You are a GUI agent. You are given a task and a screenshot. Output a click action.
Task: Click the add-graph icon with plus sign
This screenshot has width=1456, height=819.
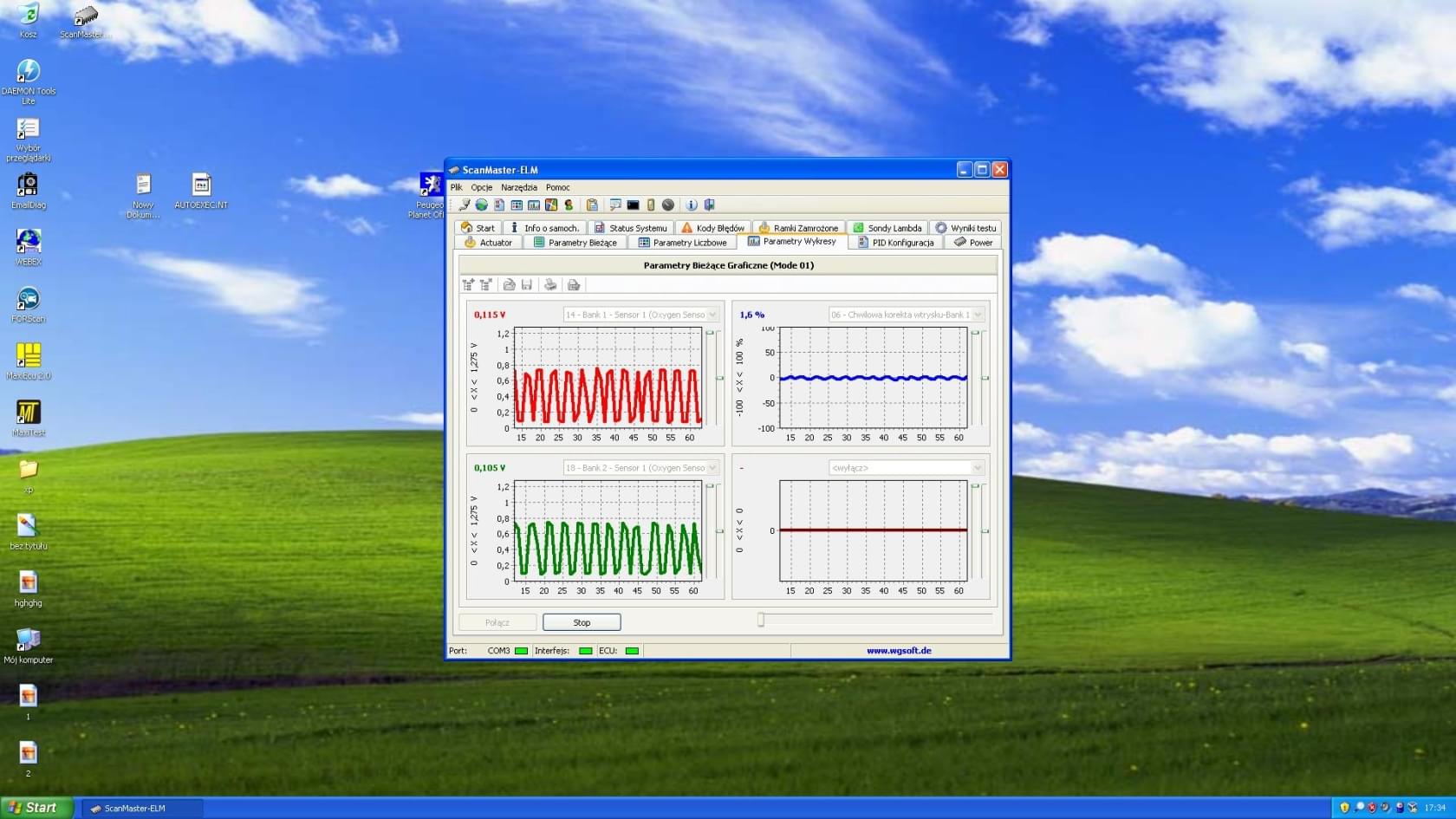(x=468, y=285)
